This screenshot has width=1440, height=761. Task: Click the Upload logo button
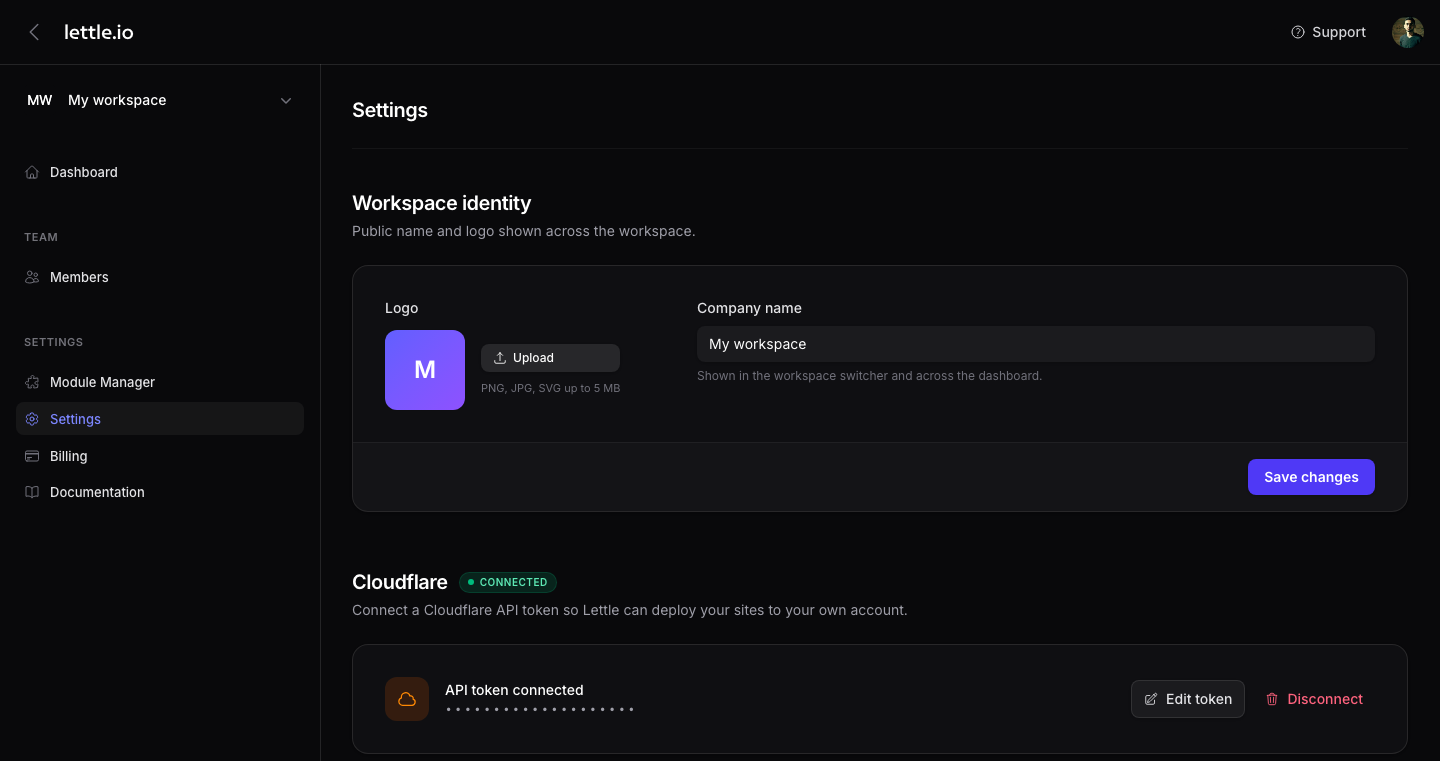pyautogui.click(x=550, y=358)
